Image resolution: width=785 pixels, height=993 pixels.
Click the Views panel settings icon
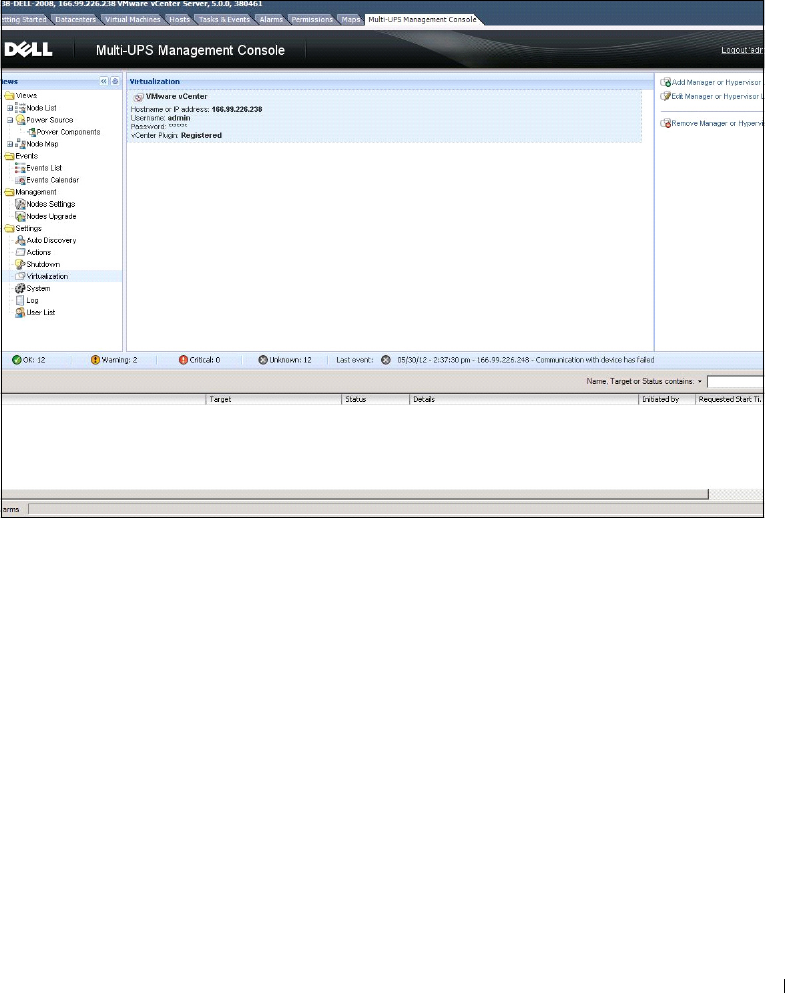pos(115,81)
